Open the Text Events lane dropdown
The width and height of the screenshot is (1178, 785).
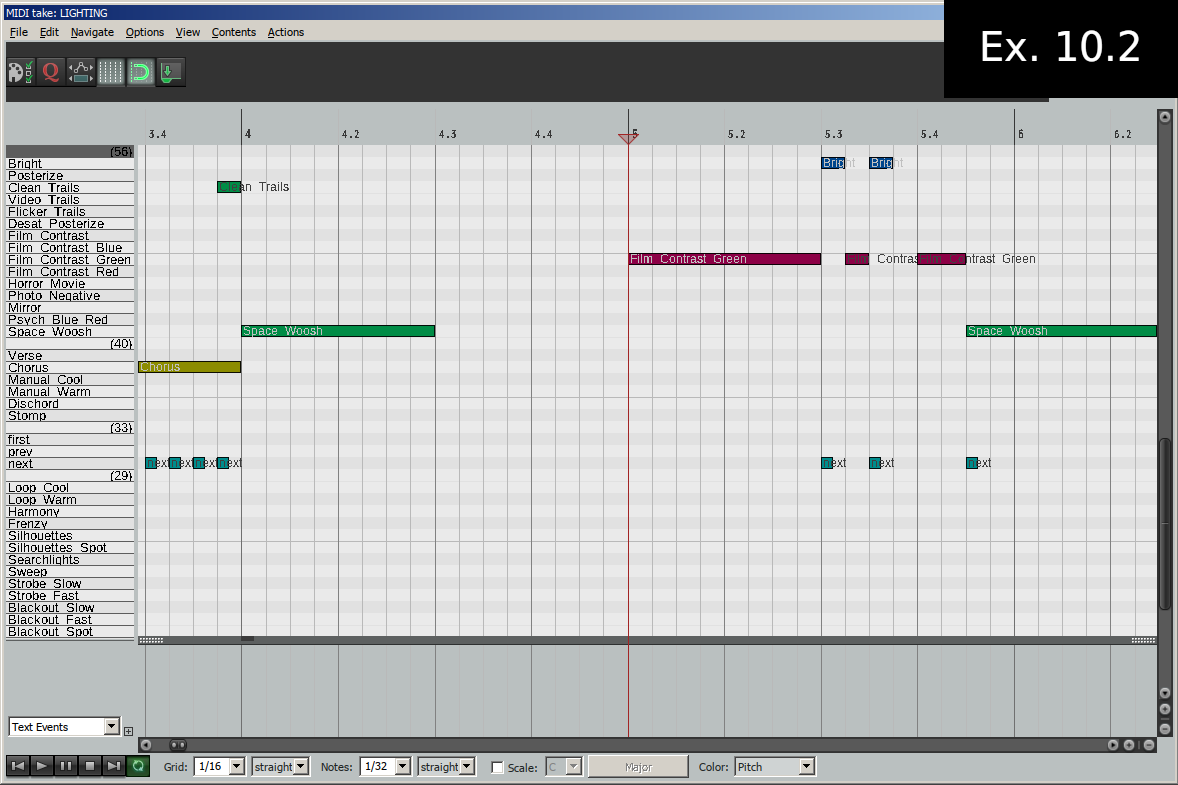coord(112,726)
